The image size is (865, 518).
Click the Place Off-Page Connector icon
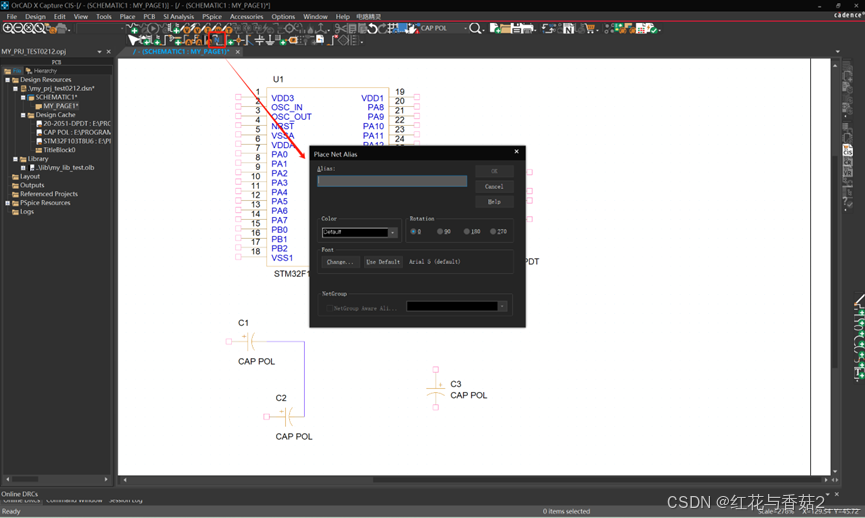pyautogui.click(x=293, y=40)
